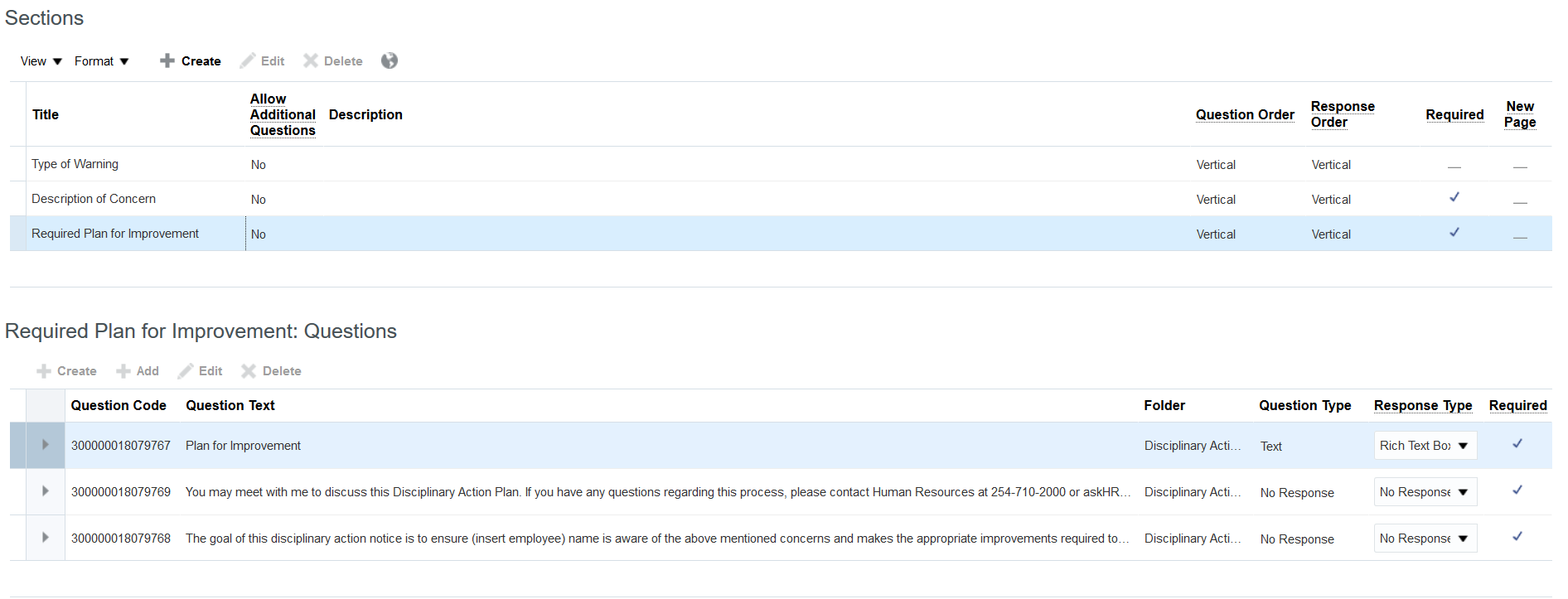Open response type dropdown for question 300000018079768
Image resolution: width=1568 pixels, height=599 pixels.
1425,539
